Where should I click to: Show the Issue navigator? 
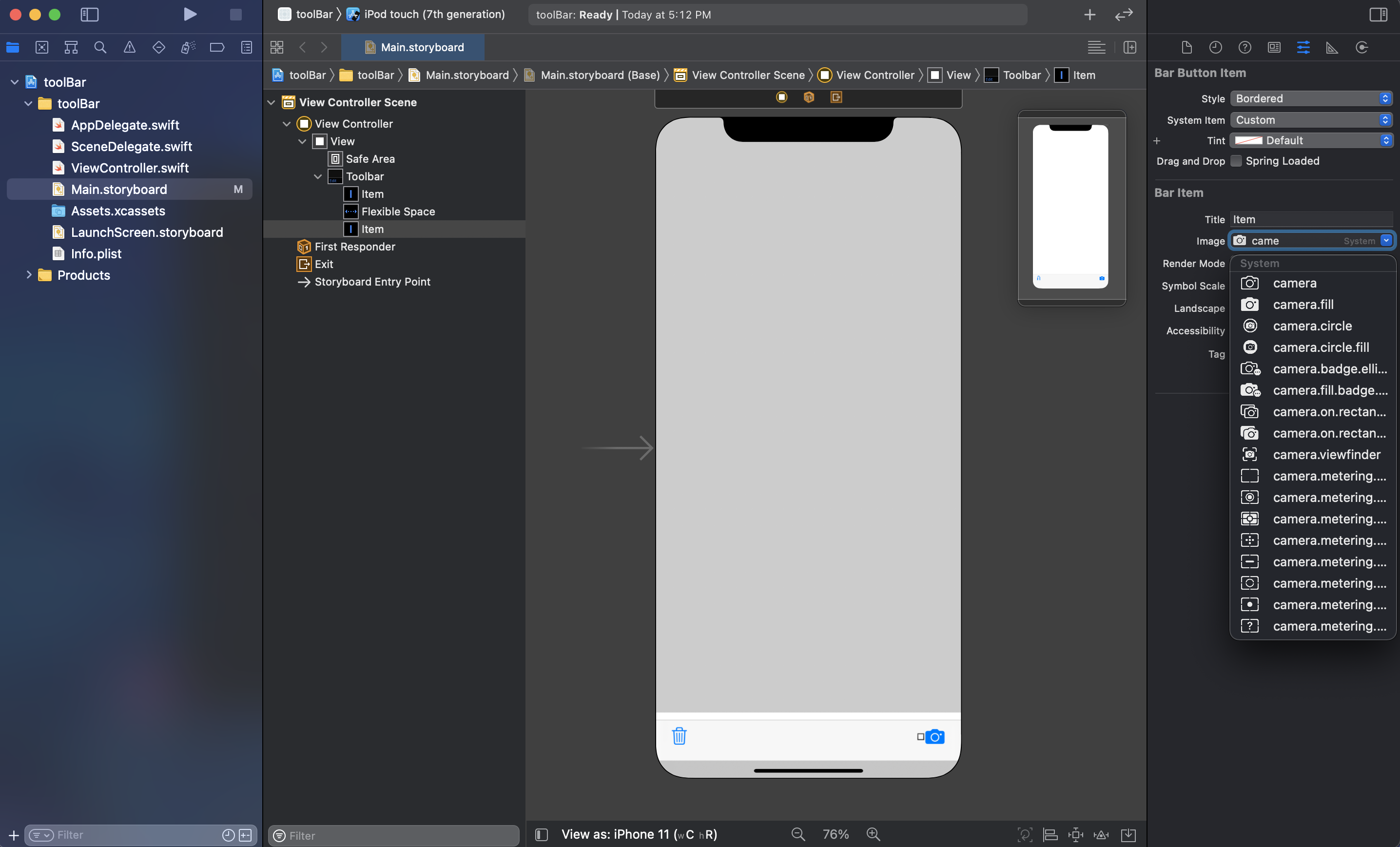point(130,47)
